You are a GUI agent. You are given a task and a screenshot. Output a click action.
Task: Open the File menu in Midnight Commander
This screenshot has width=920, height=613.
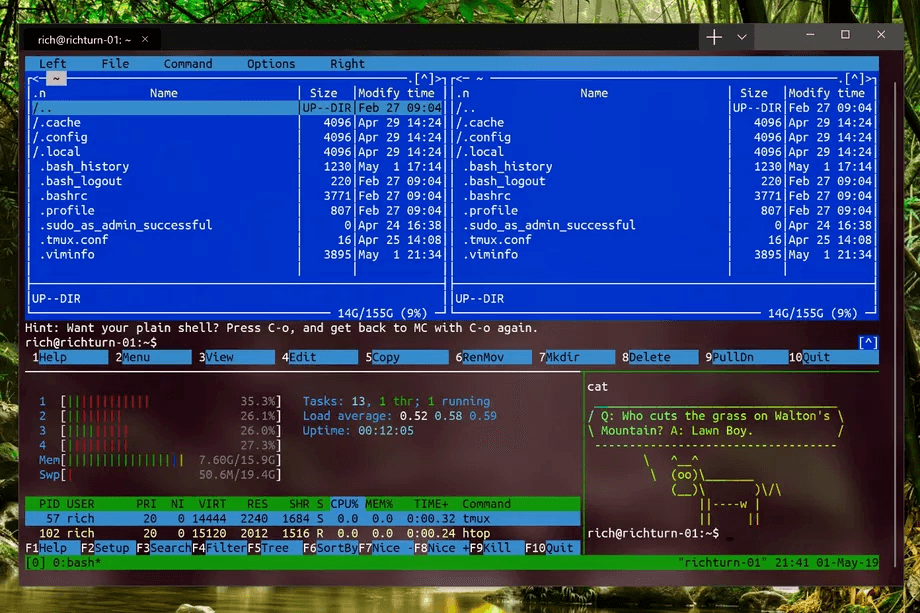click(115, 63)
